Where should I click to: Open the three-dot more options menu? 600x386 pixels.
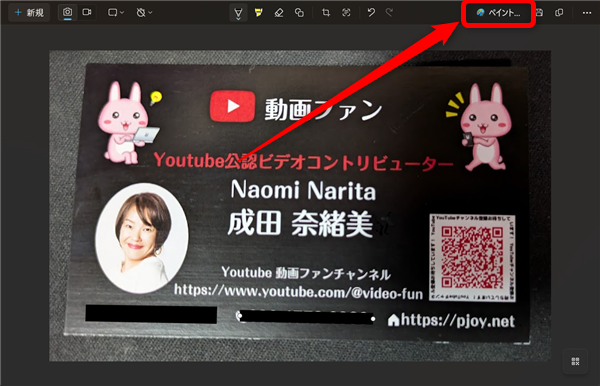[x=587, y=13]
